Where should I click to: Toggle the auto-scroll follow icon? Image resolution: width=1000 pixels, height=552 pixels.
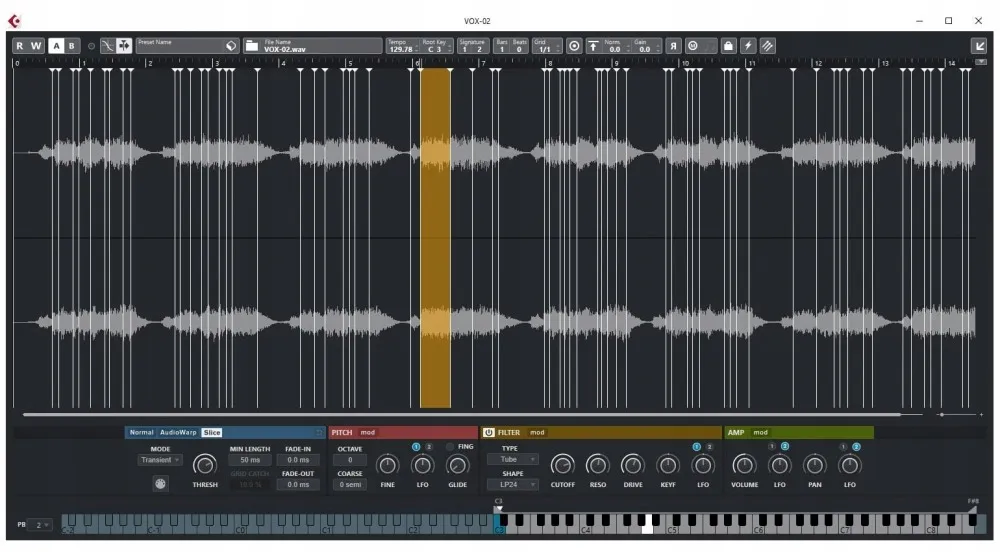pos(124,46)
